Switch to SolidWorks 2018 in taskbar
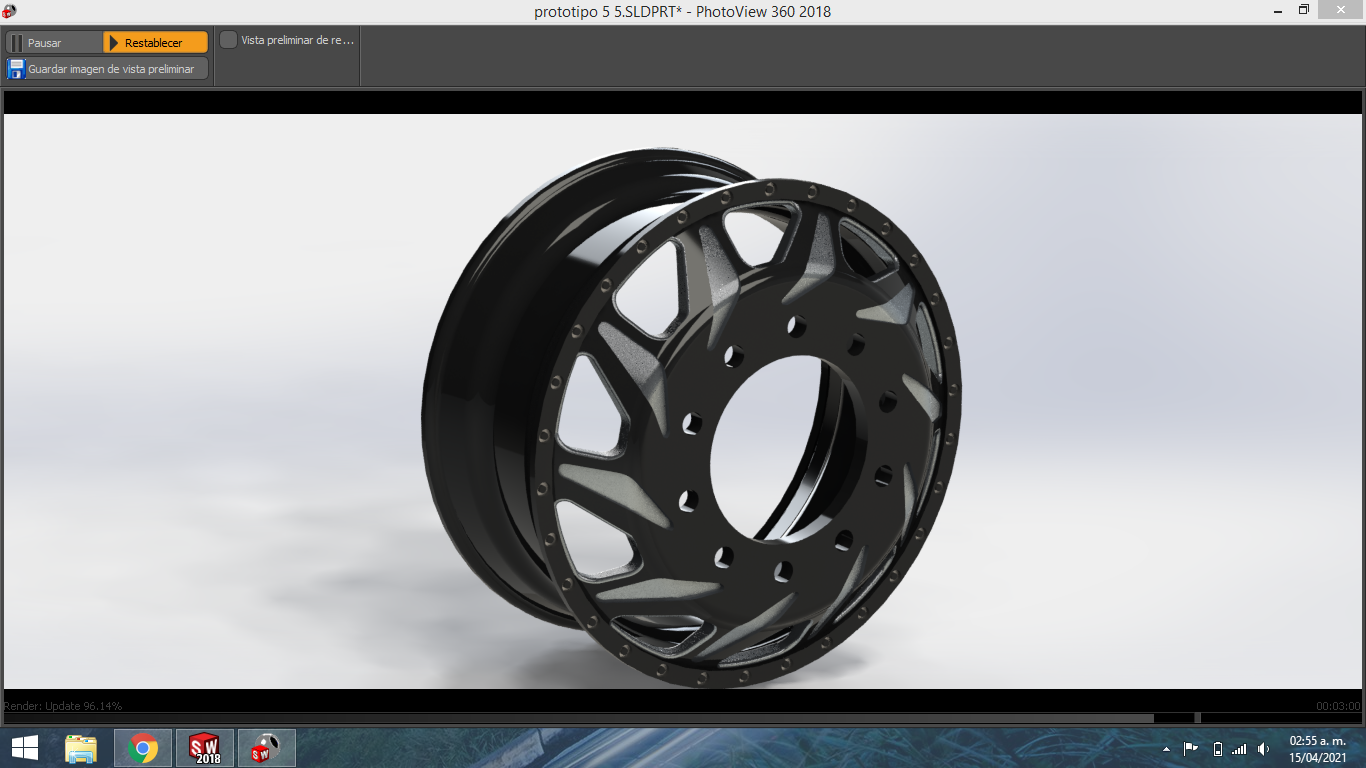 [x=205, y=748]
